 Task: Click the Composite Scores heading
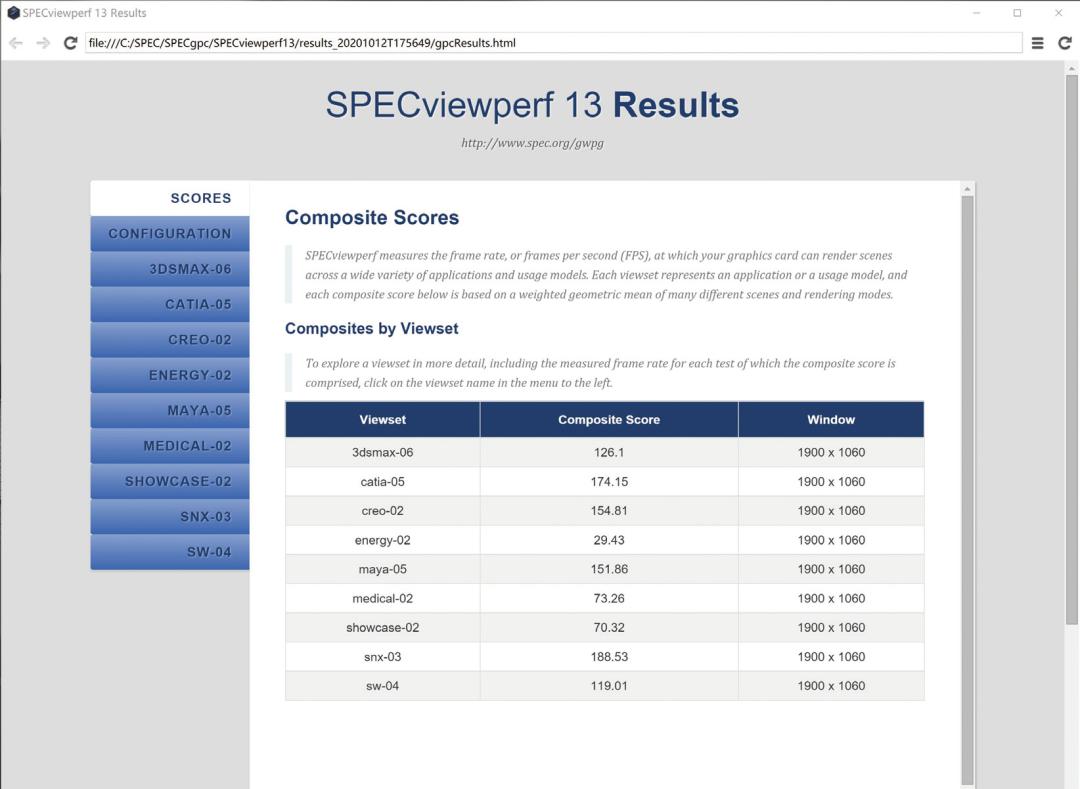(372, 218)
